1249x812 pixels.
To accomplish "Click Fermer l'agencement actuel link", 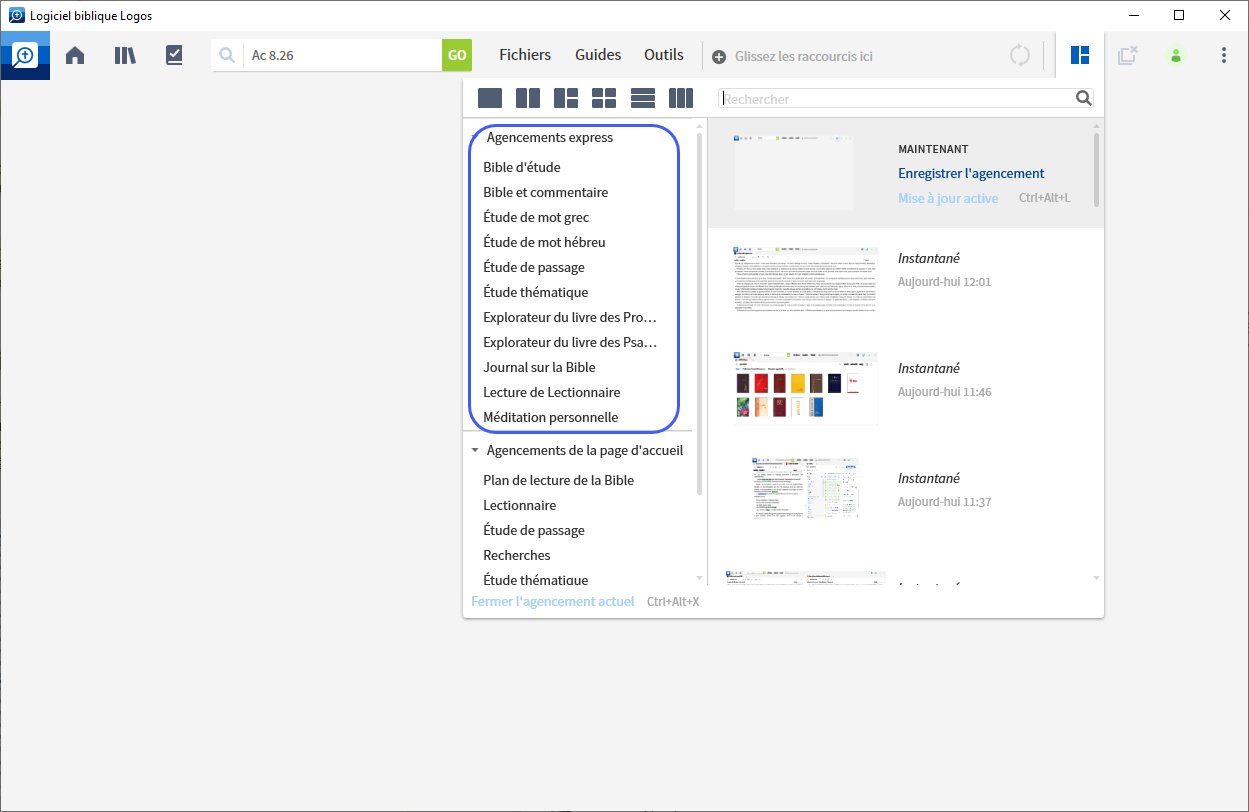I will pos(553,602).
